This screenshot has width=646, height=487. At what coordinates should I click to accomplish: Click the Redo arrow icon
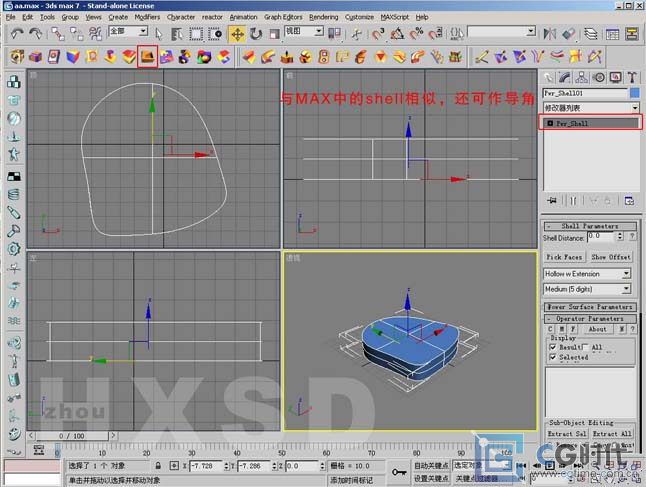click(x=35, y=34)
